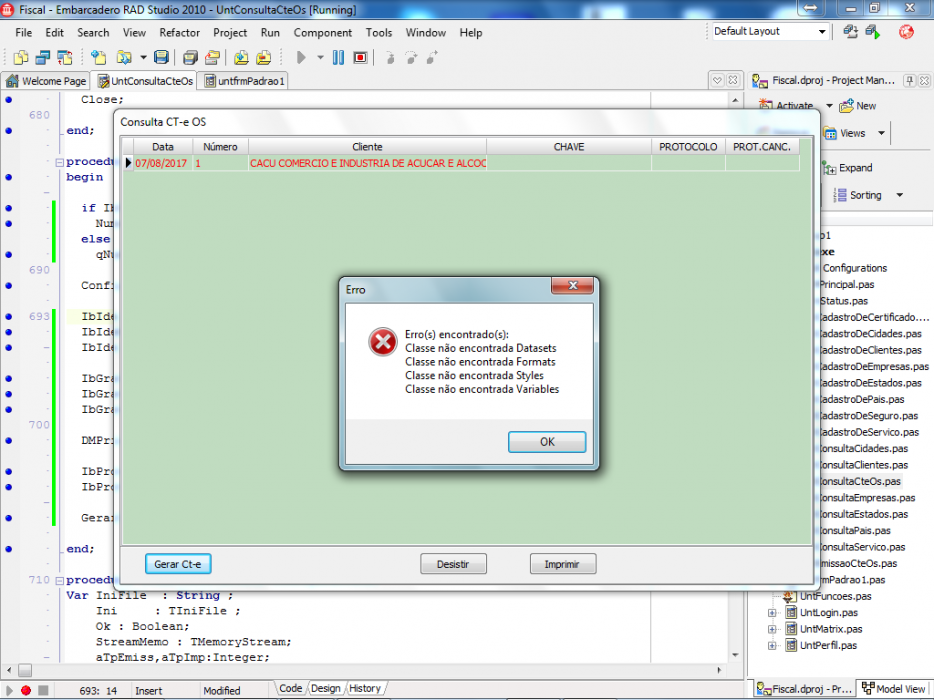Click the Save floppy disk icon

tap(161, 57)
